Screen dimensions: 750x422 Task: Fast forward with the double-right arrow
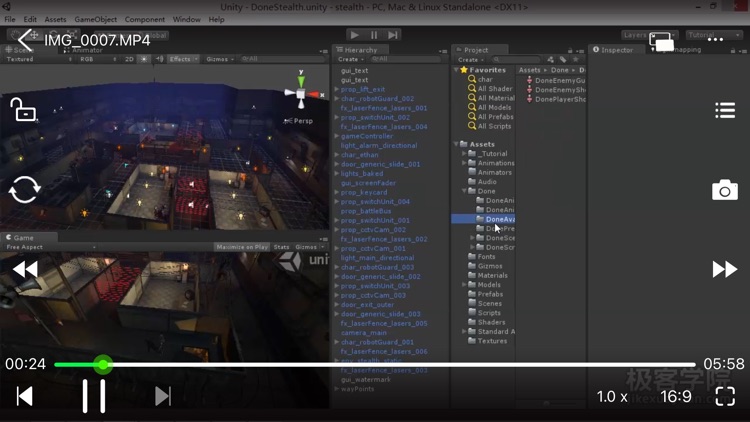tap(724, 269)
